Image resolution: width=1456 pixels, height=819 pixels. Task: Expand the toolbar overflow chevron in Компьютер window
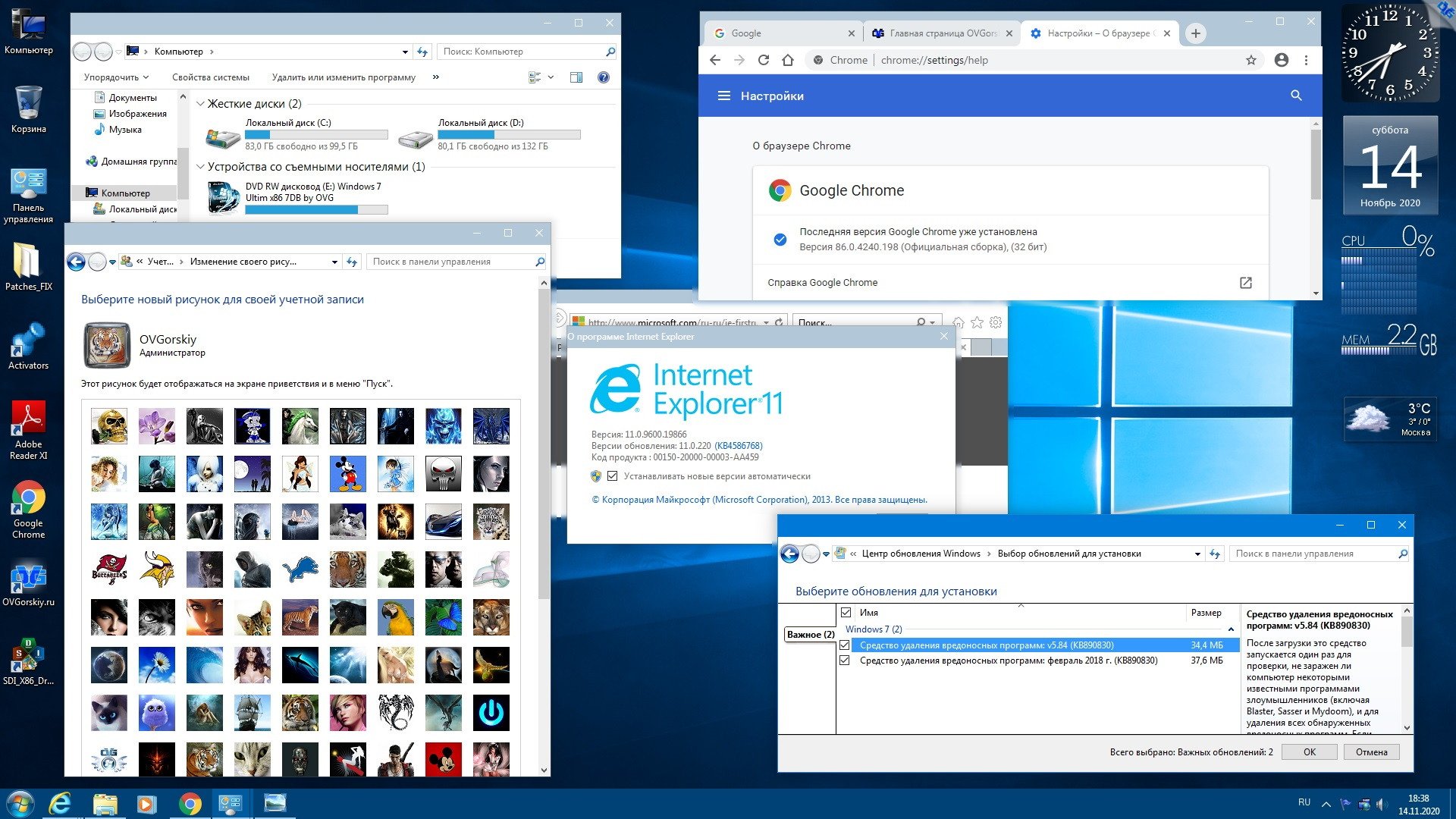click(x=436, y=77)
